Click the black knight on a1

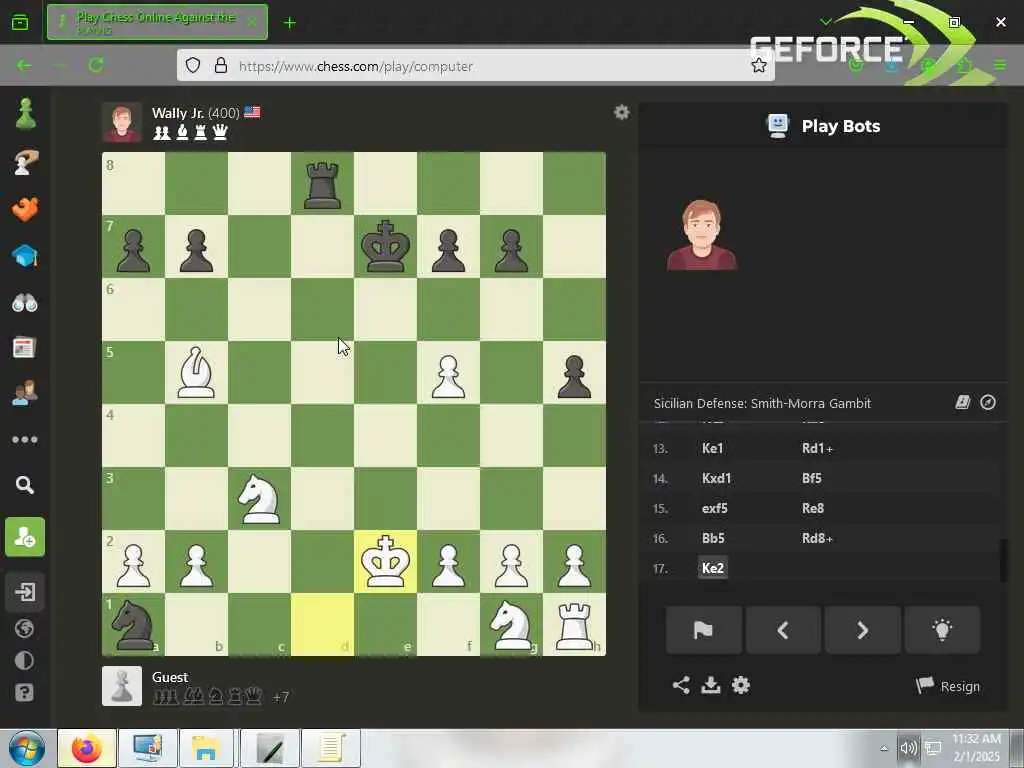(x=133, y=625)
